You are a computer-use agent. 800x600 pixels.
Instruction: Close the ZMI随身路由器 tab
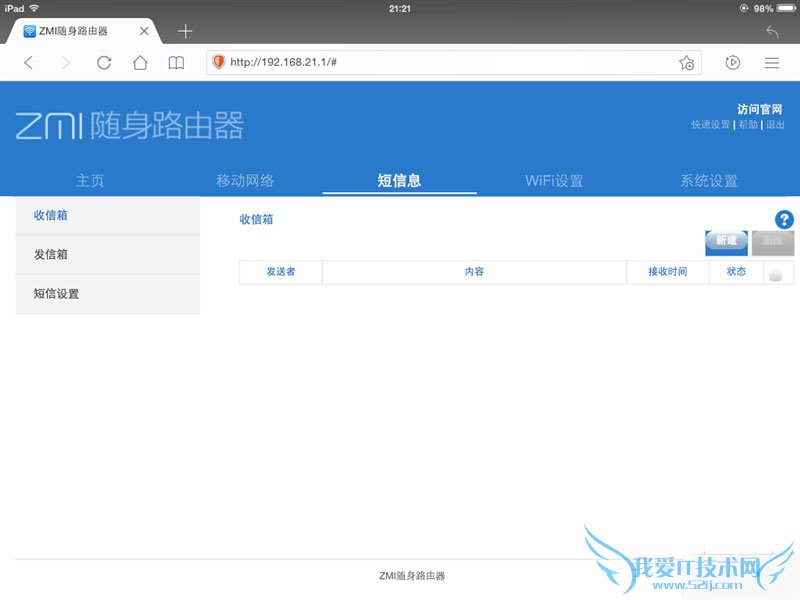(x=144, y=31)
